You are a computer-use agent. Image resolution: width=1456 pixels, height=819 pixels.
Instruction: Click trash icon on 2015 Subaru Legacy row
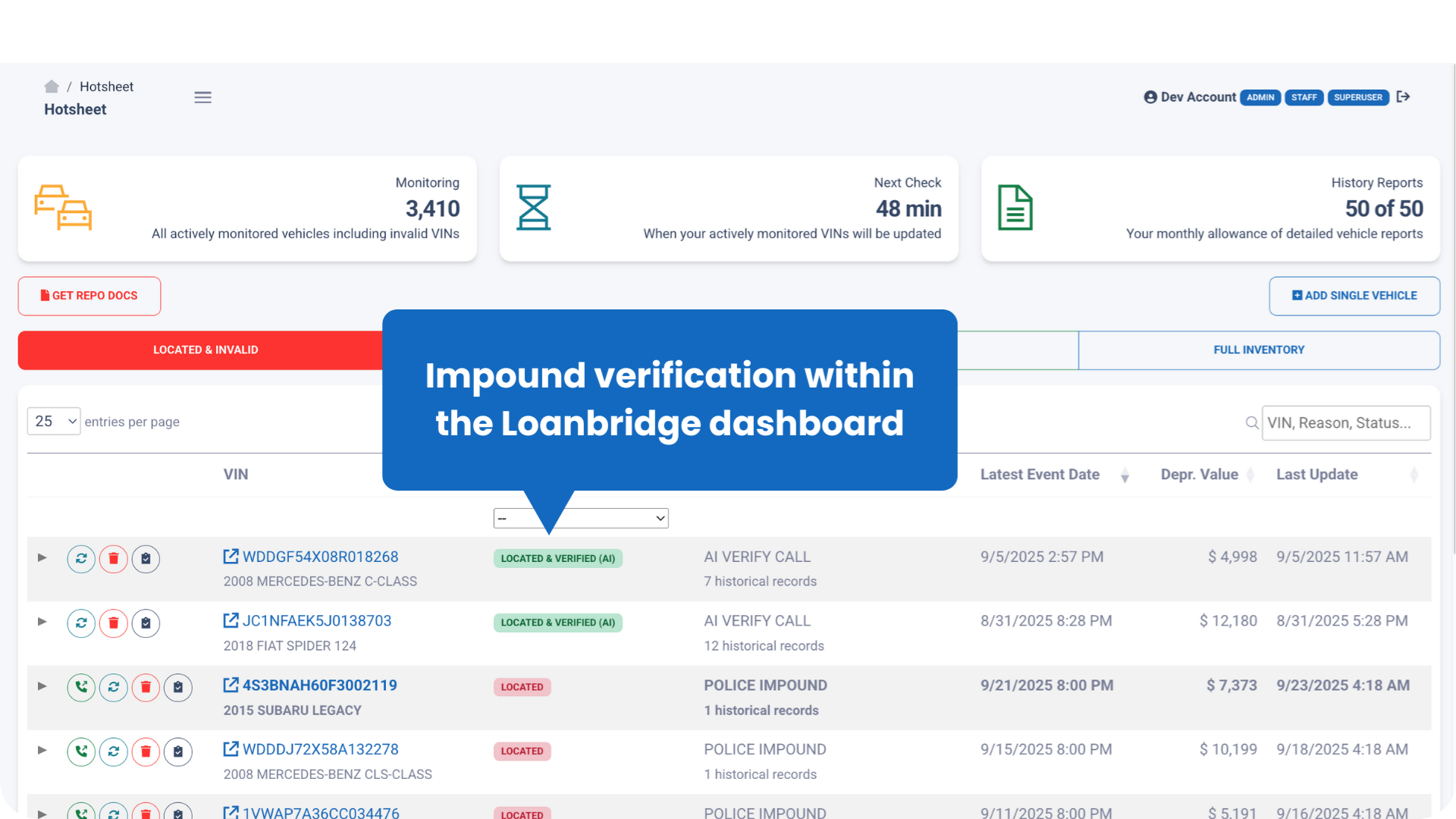tap(146, 687)
